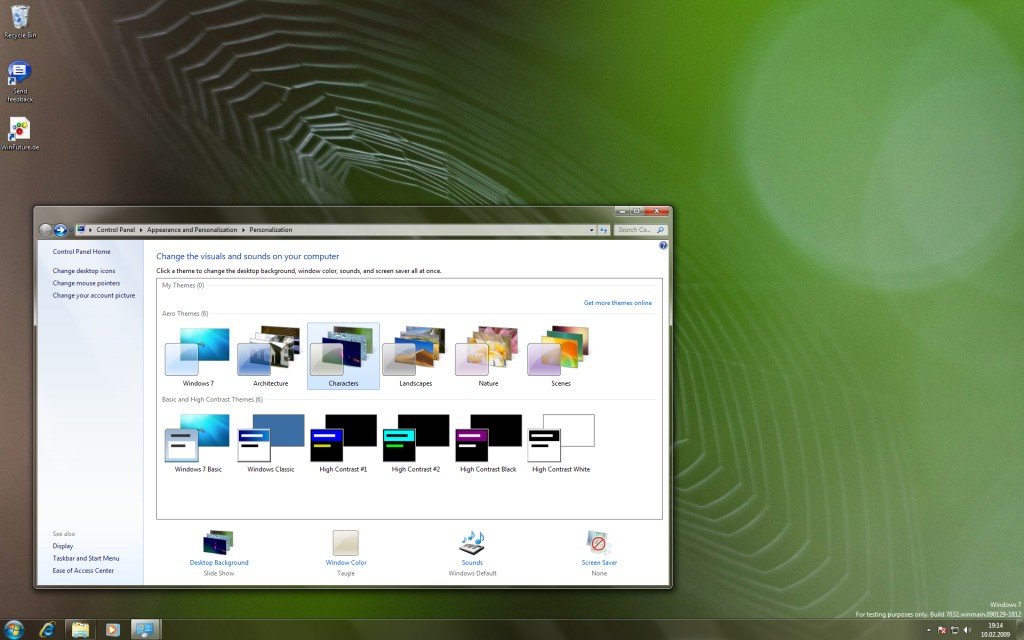Image resolution: width=1024 pixels, height=640 pixels.
Task: Expand the arrow after Control Panel breadcrumb
Action: pos(141,230)
